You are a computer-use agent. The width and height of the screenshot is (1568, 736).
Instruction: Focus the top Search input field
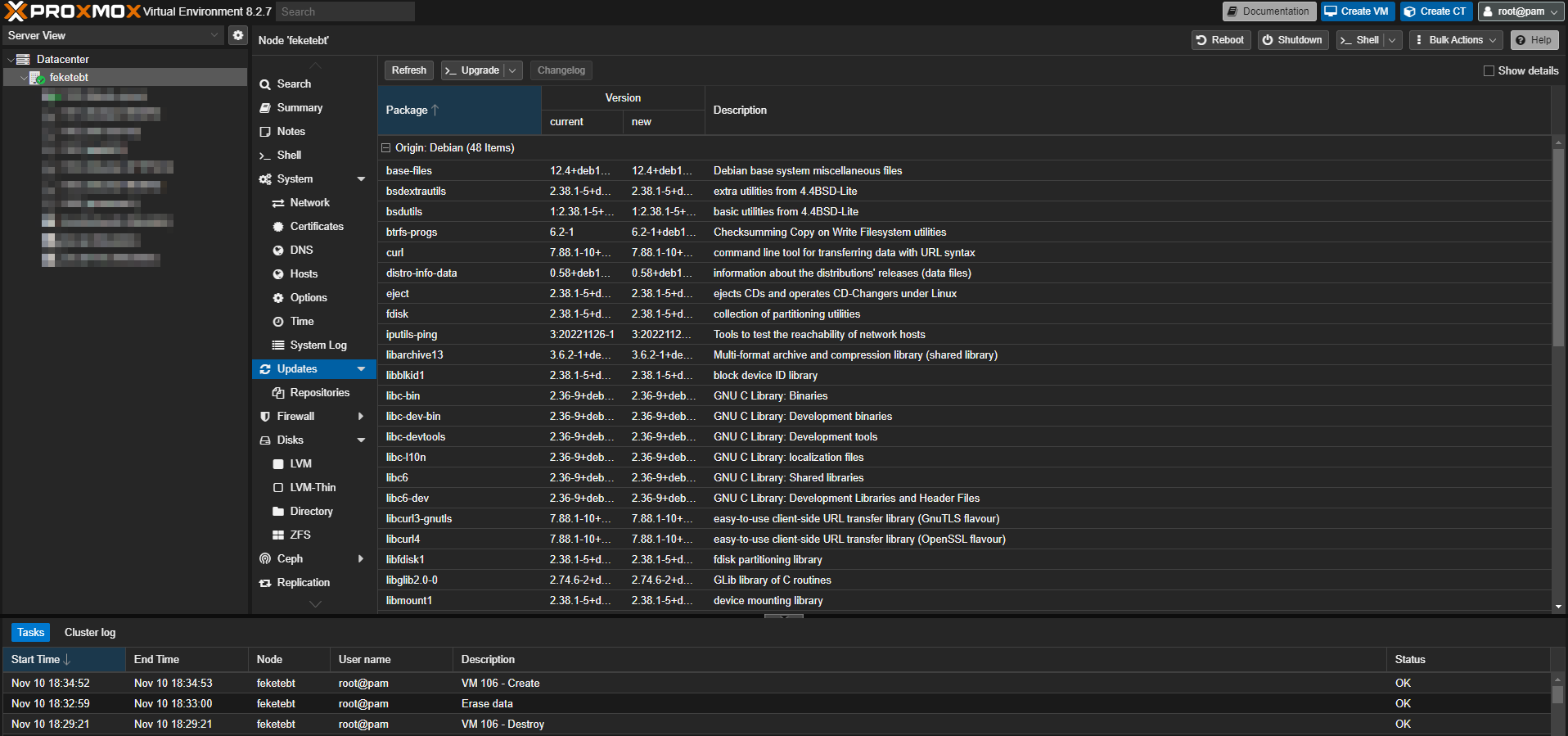pos(345,11)
